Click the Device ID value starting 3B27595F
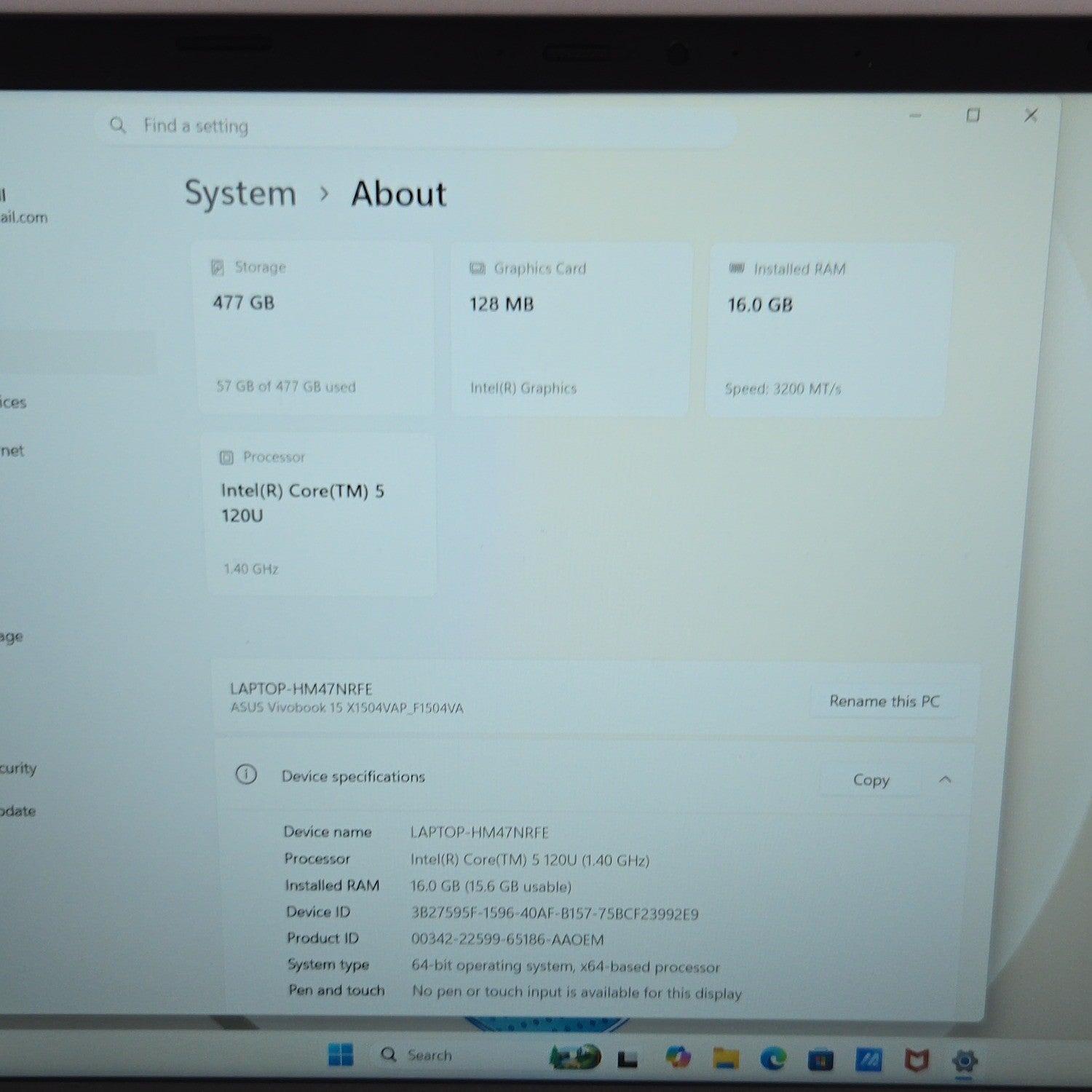1092x1092 pixels. point(555,914)
